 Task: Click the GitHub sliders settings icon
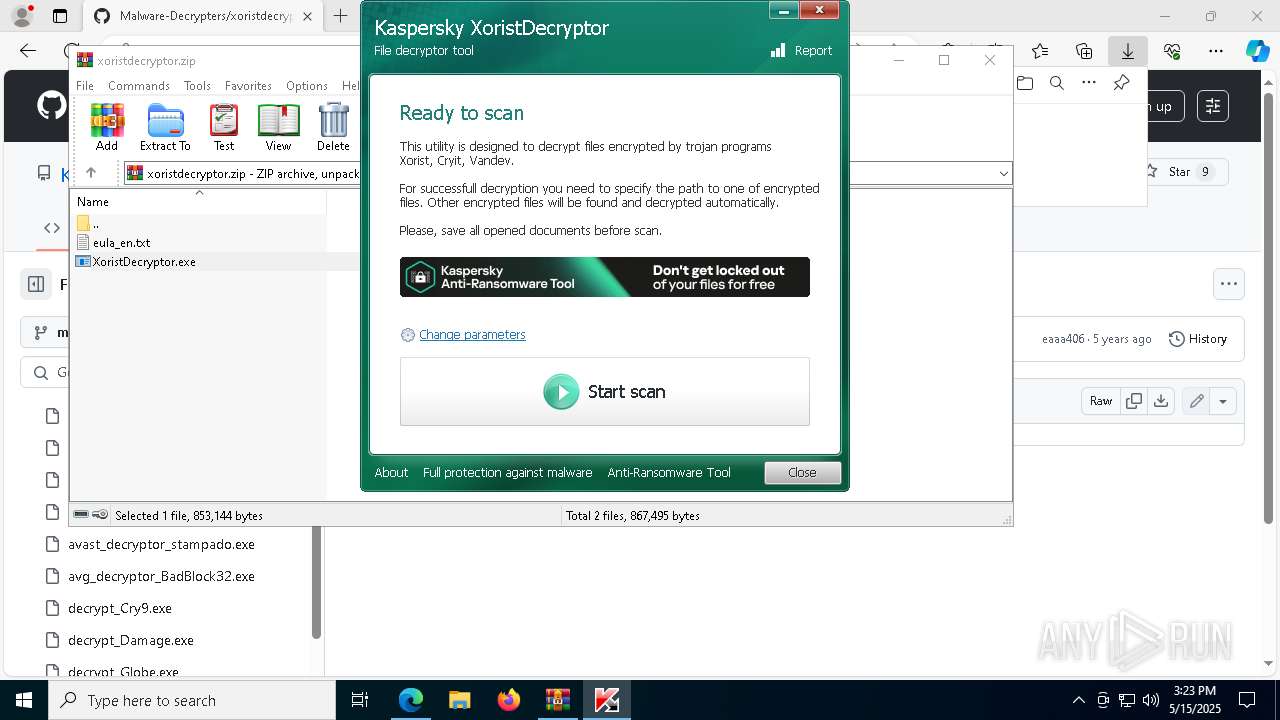pyautogui.click(x=1213, y=106)
